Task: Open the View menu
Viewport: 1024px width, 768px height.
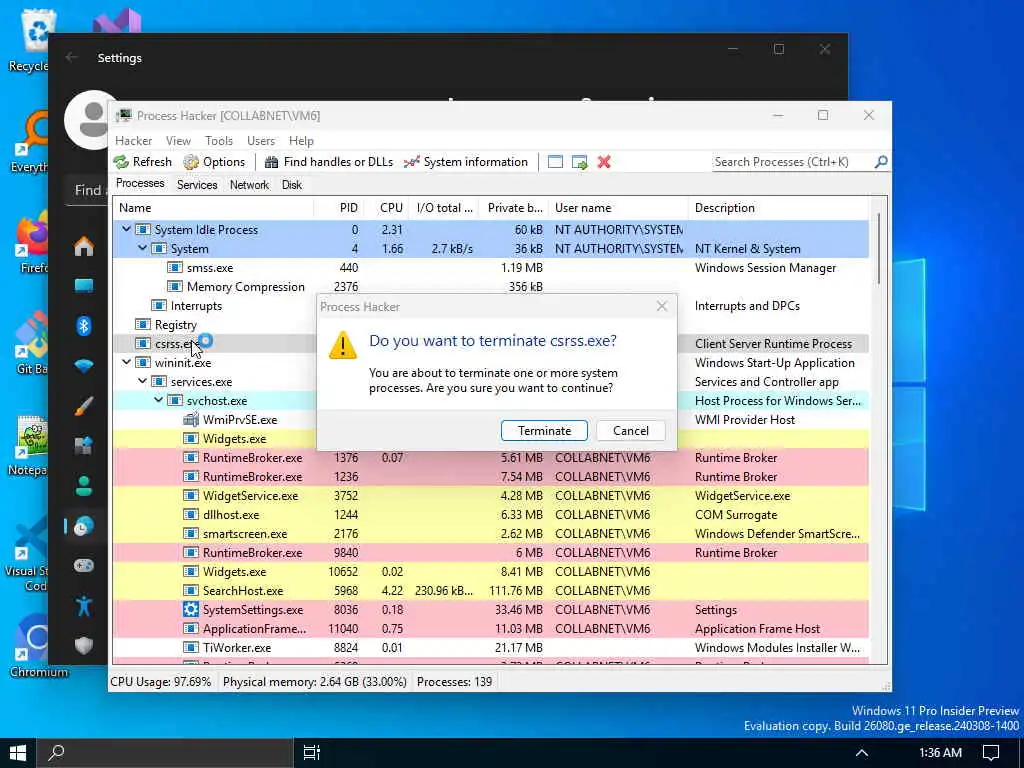Action: point(178,140)
